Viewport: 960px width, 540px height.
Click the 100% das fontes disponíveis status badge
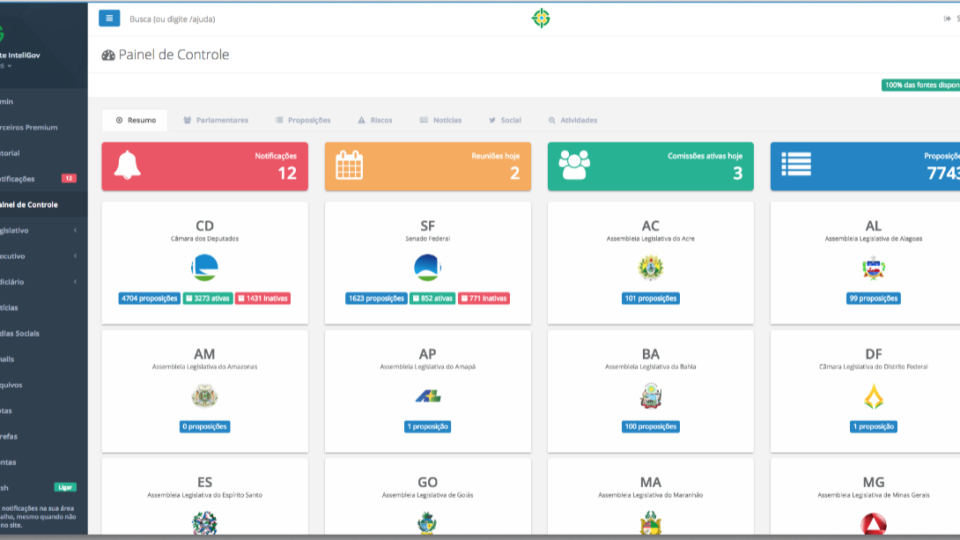click(x=921, y=85)
